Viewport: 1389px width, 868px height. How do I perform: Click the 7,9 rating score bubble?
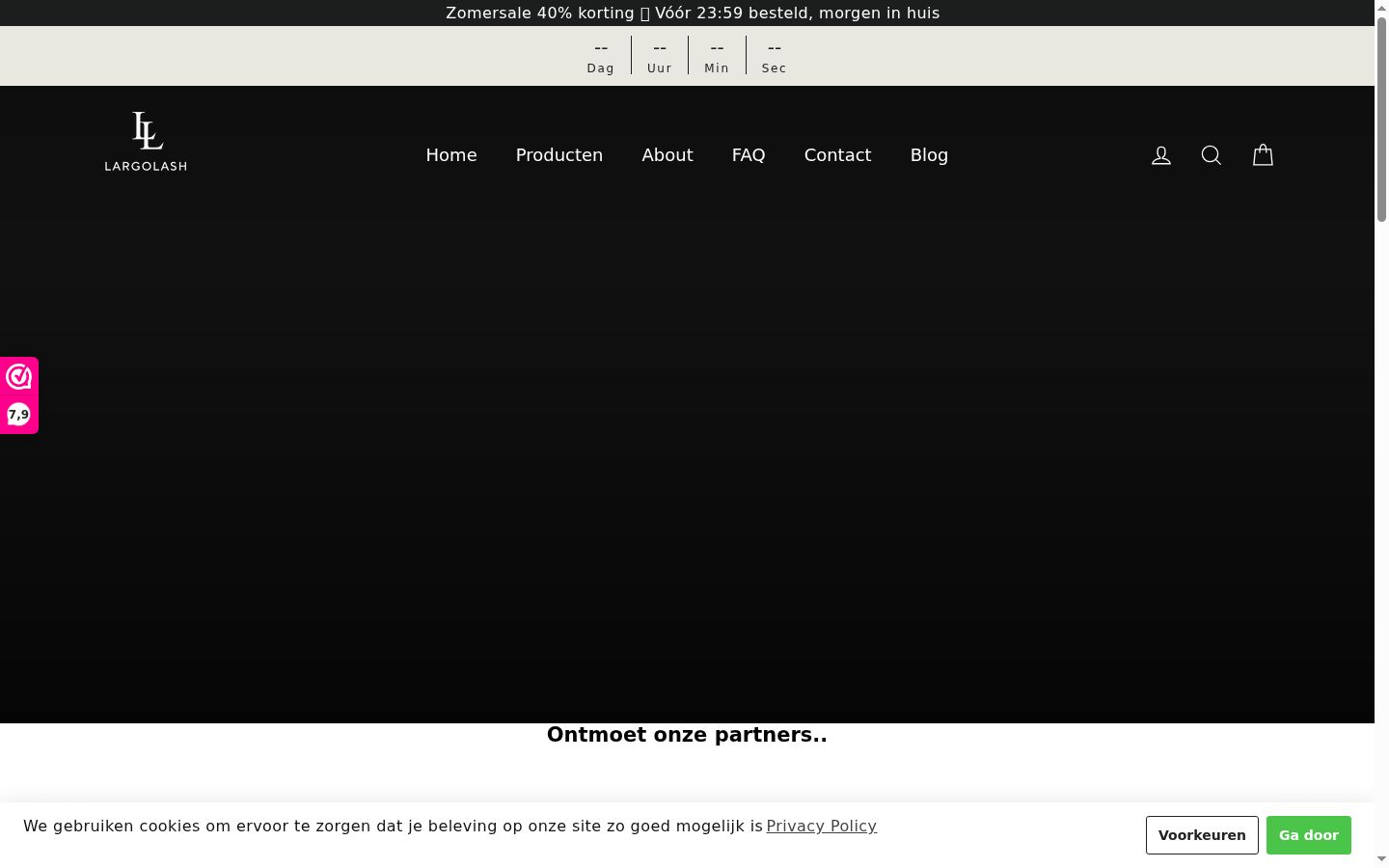click(x=18, y=415)
